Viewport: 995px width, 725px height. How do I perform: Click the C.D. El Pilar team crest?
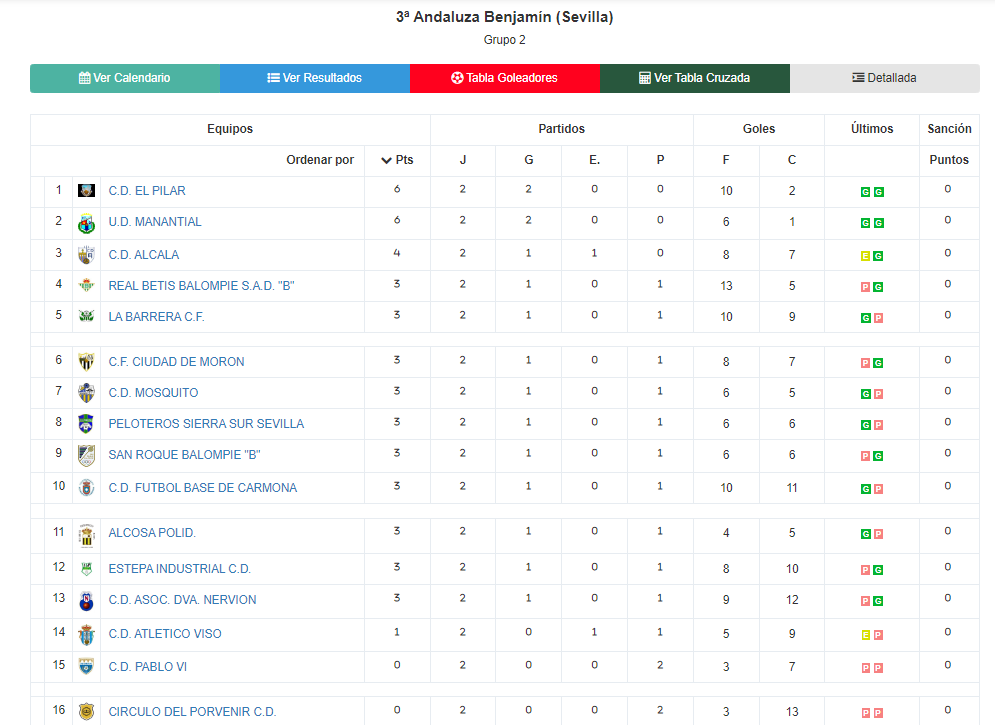86,190
